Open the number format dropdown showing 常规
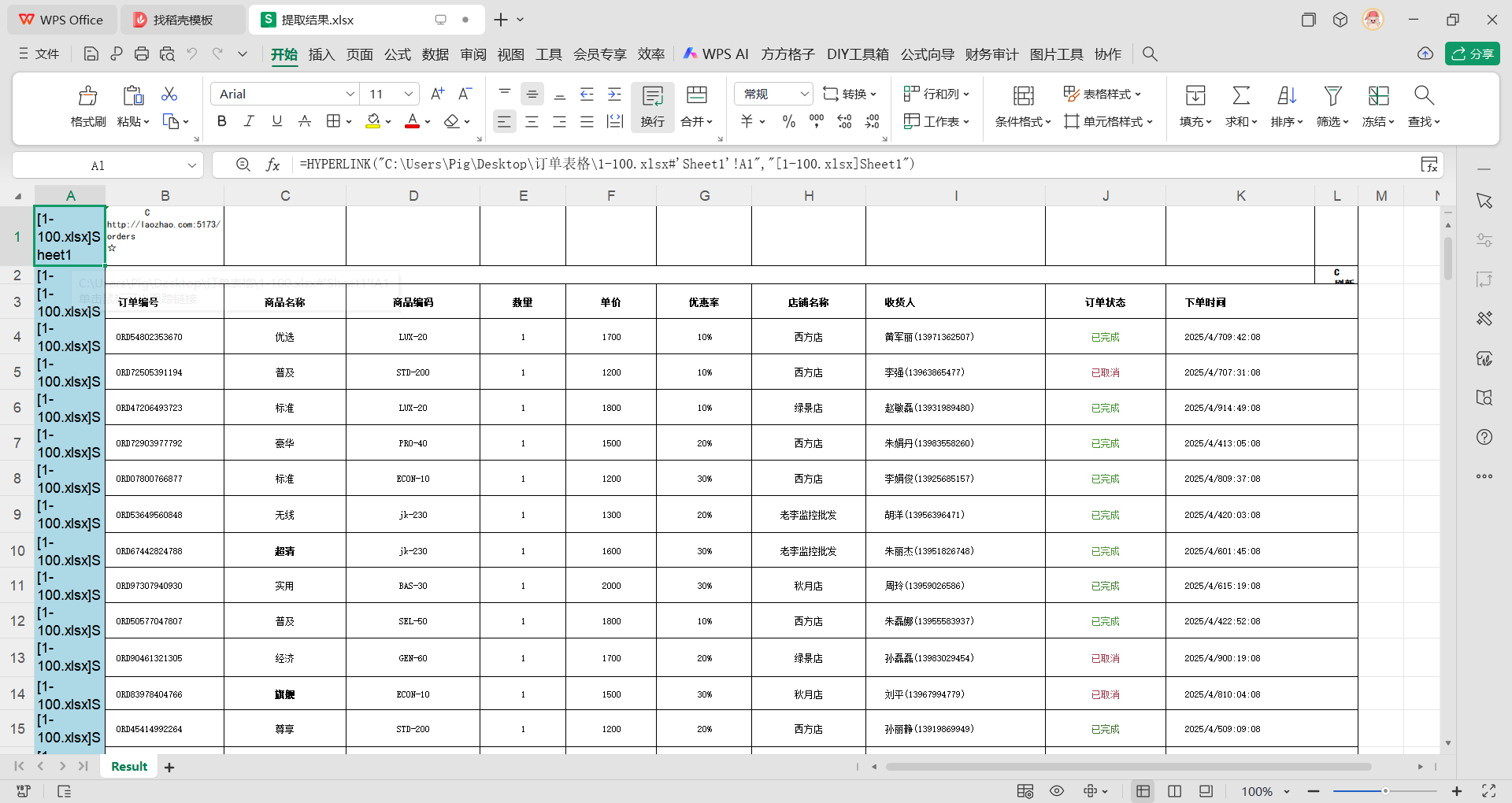The width and height of the screenshot is (1512, 803). click(804, 94)
